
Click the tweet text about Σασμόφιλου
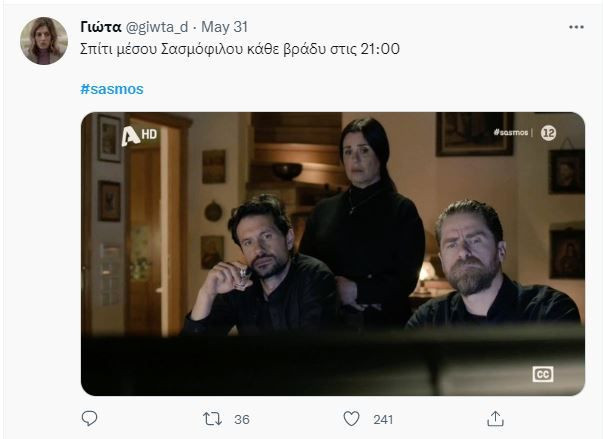pos(240,49)
